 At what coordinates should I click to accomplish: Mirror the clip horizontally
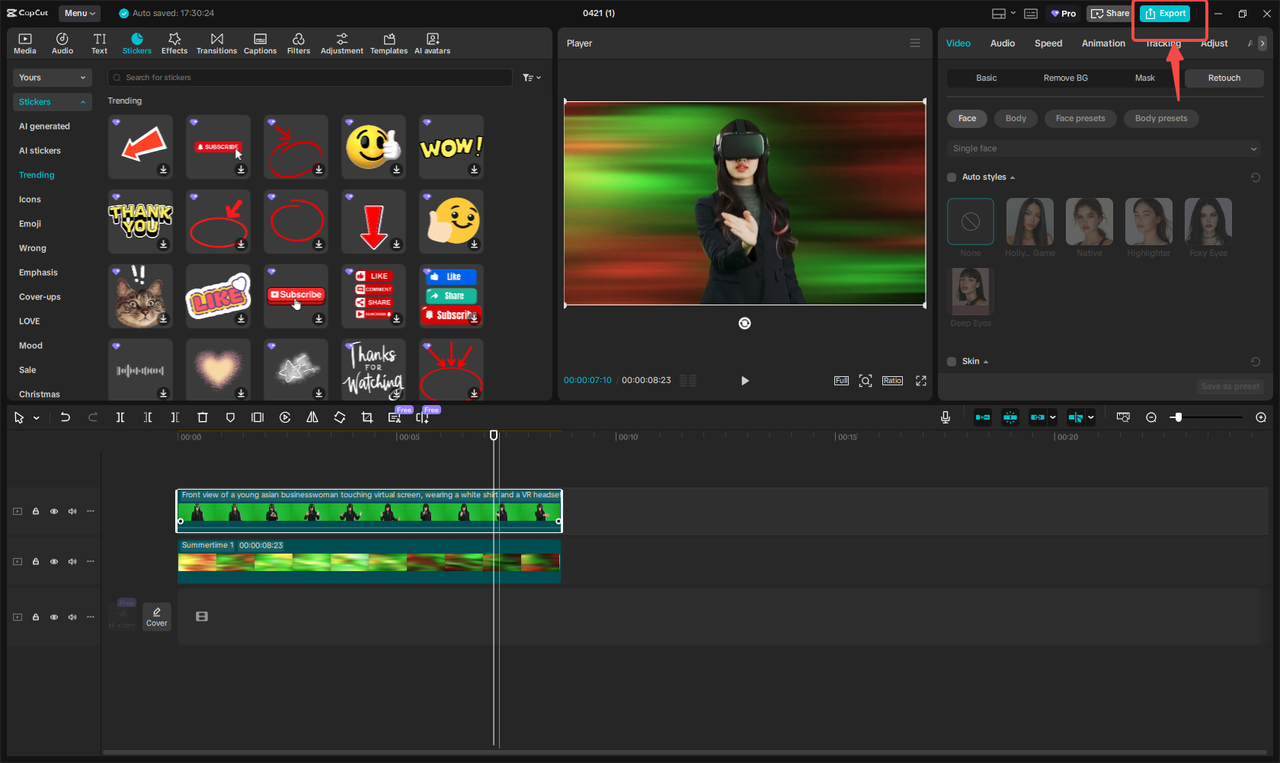pyautogui.click(x=312, y=417)
